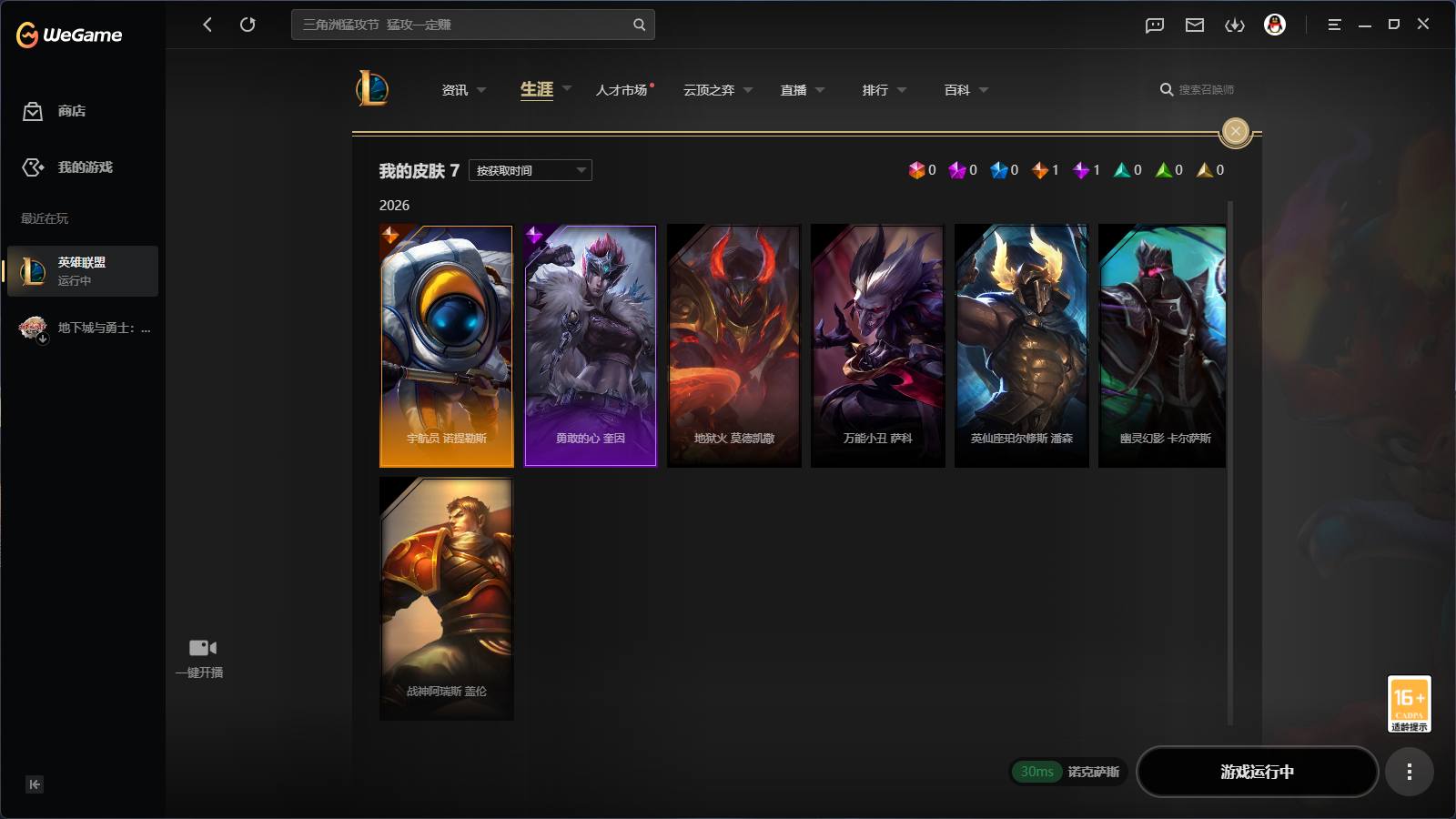The width and height of the screenshot is (1456, 819).
Task: Open the download manager icon
Action: tap(1235, 25)
